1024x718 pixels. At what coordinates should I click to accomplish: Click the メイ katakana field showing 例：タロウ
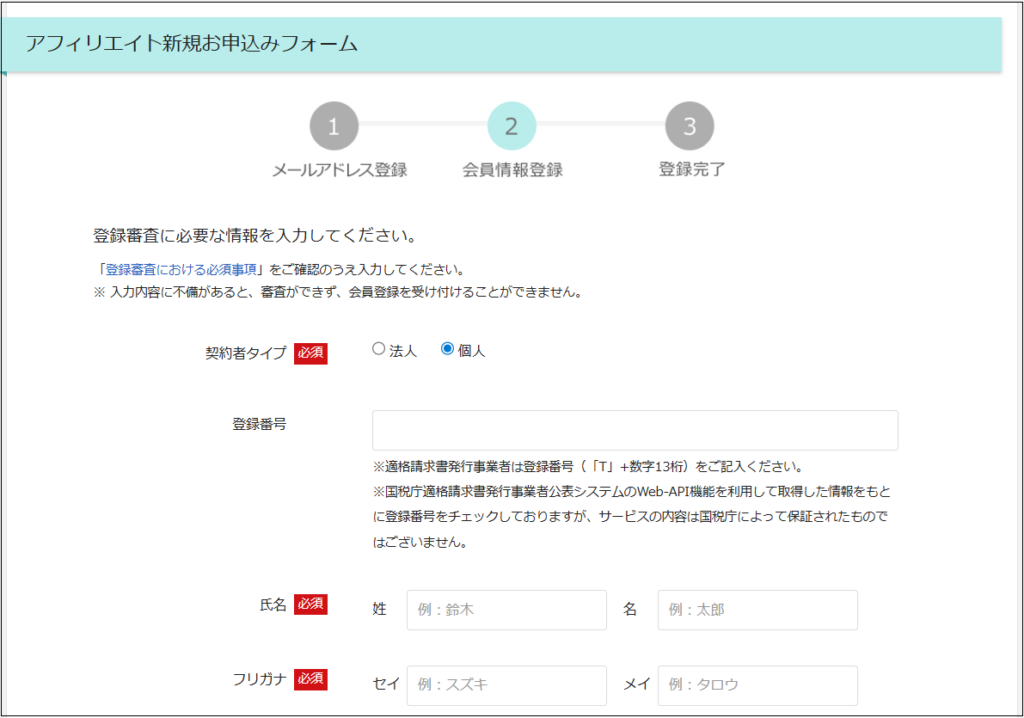pyautogui.click(x=757, y=685)
